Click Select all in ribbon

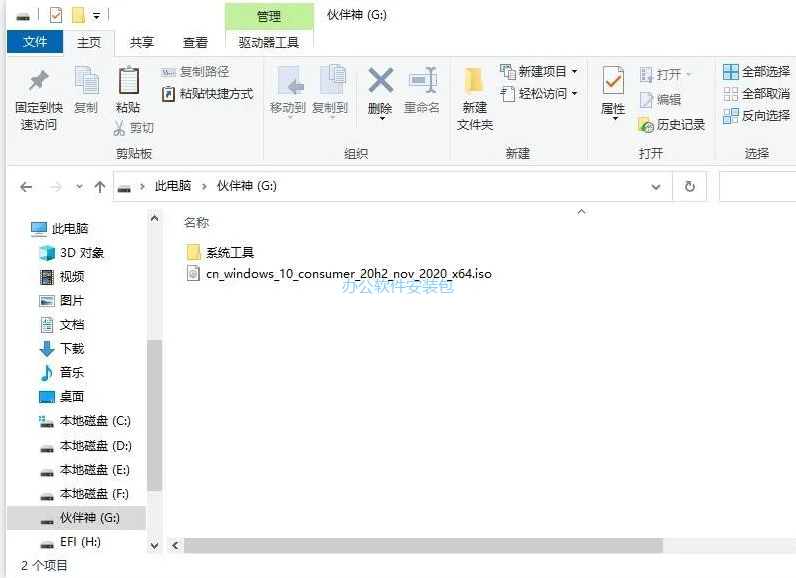756,72
